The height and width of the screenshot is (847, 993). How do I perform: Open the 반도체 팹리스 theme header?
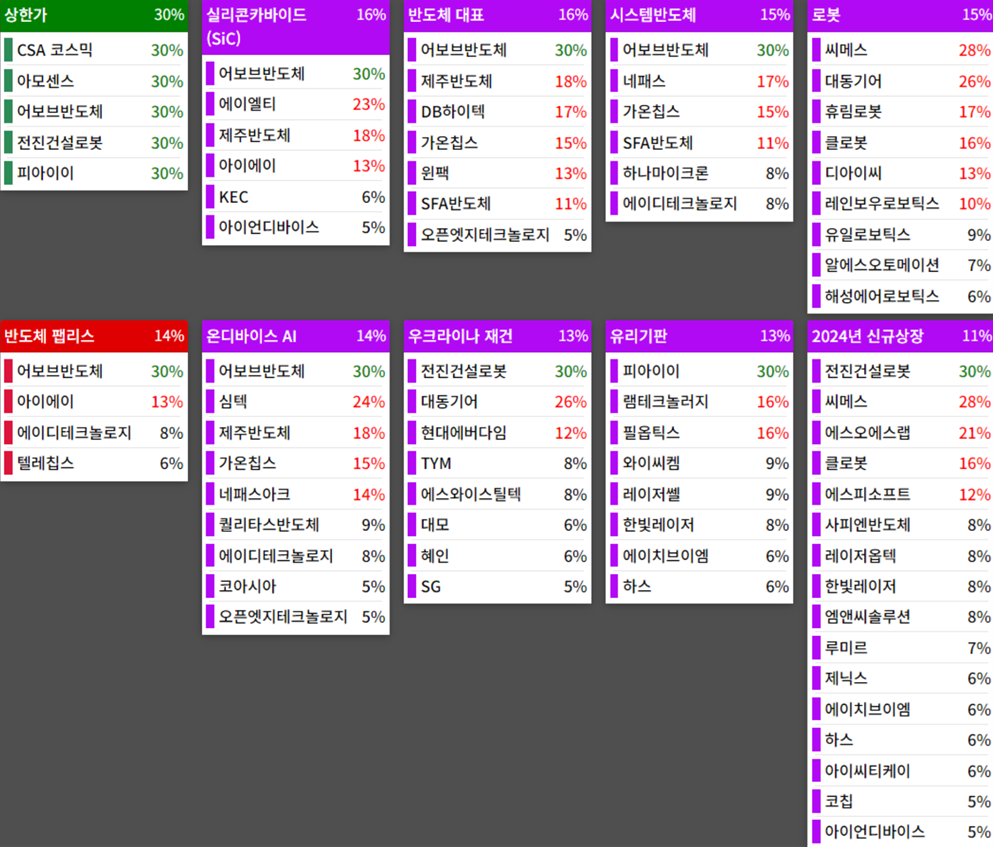(94, 336)
